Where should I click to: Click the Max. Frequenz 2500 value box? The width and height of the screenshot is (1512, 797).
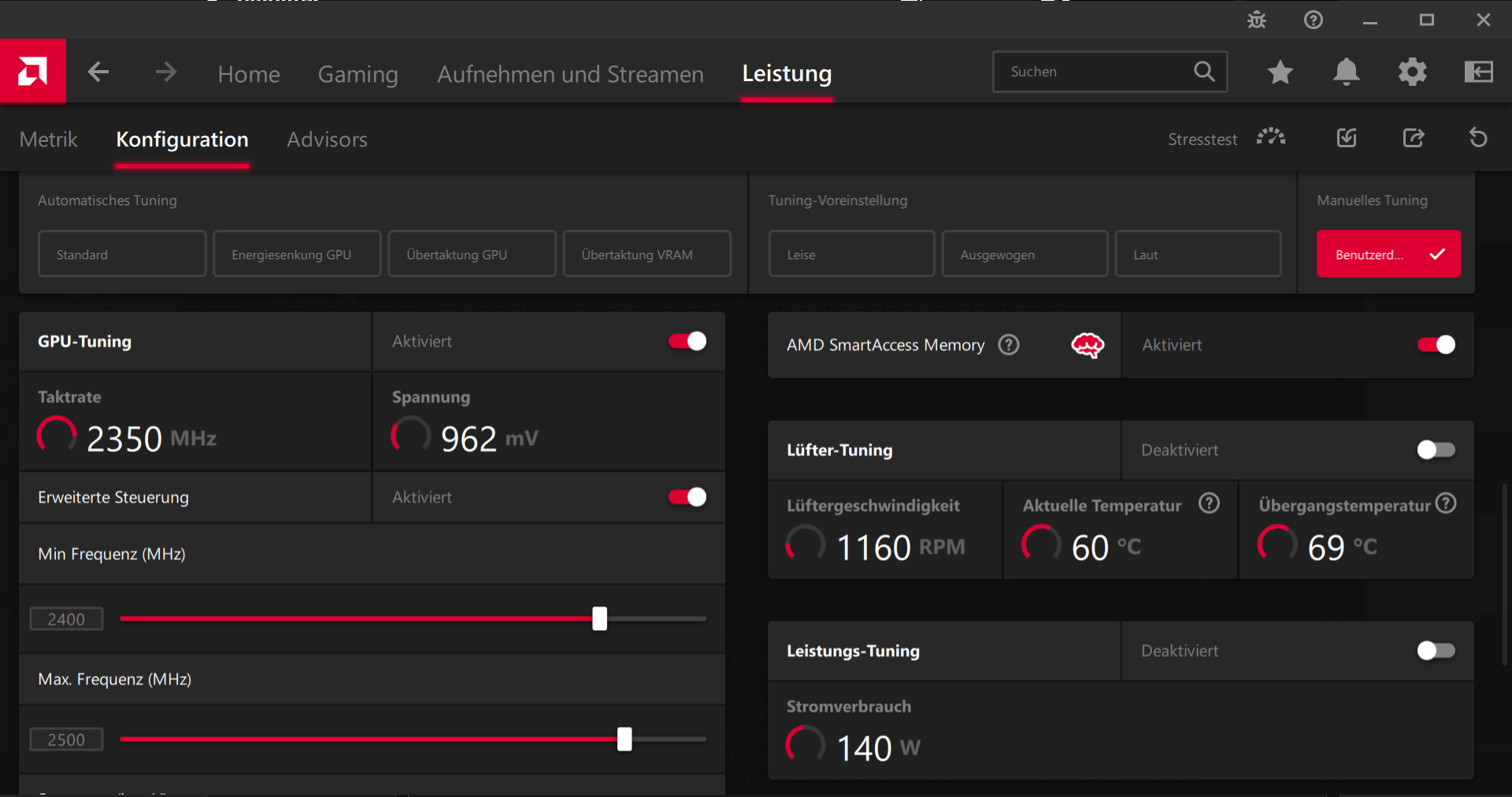pos(66,740)
